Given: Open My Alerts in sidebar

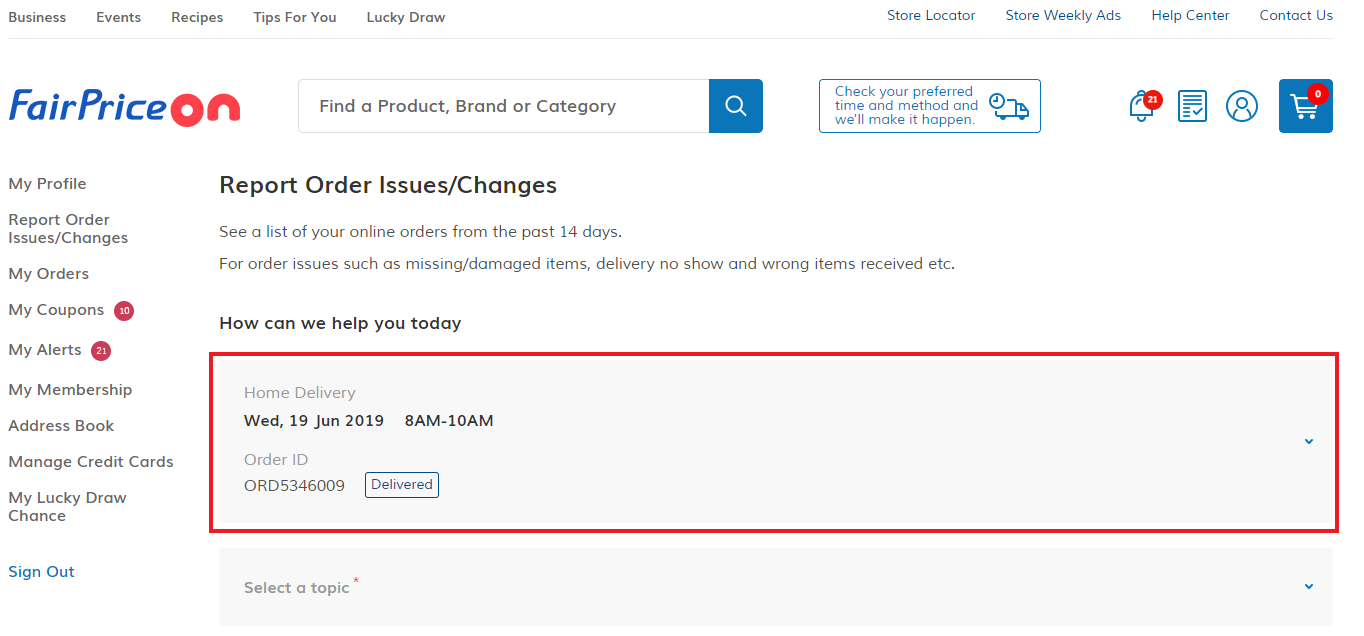Looking at the screenshot, I should tap(45, 350).
